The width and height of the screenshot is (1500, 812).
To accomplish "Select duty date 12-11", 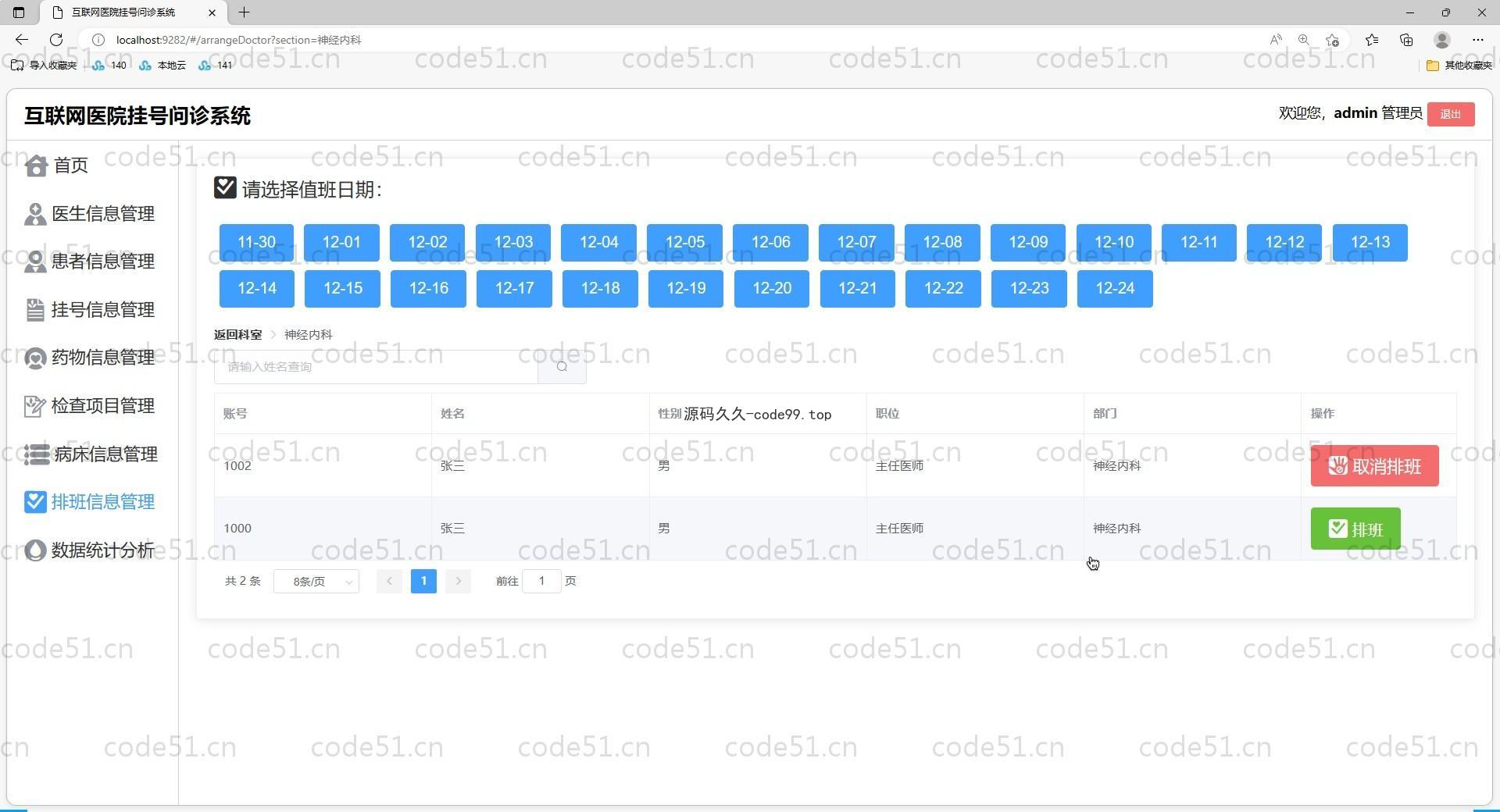I will (x=1199, y=243).
